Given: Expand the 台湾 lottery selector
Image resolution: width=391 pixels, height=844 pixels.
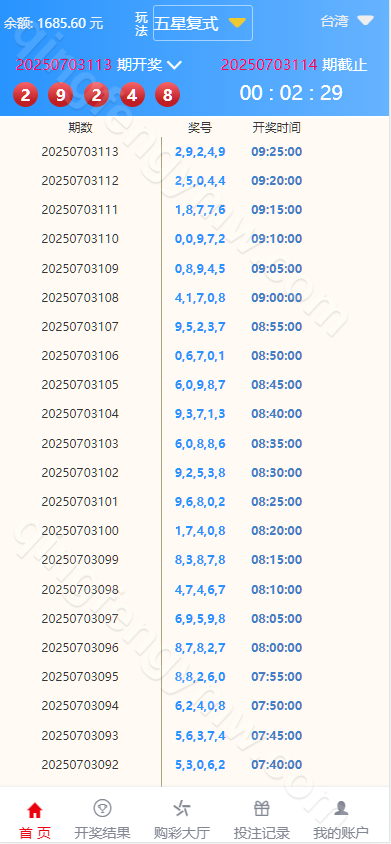Looking at the screenshot, I should (x=347, y=21).
